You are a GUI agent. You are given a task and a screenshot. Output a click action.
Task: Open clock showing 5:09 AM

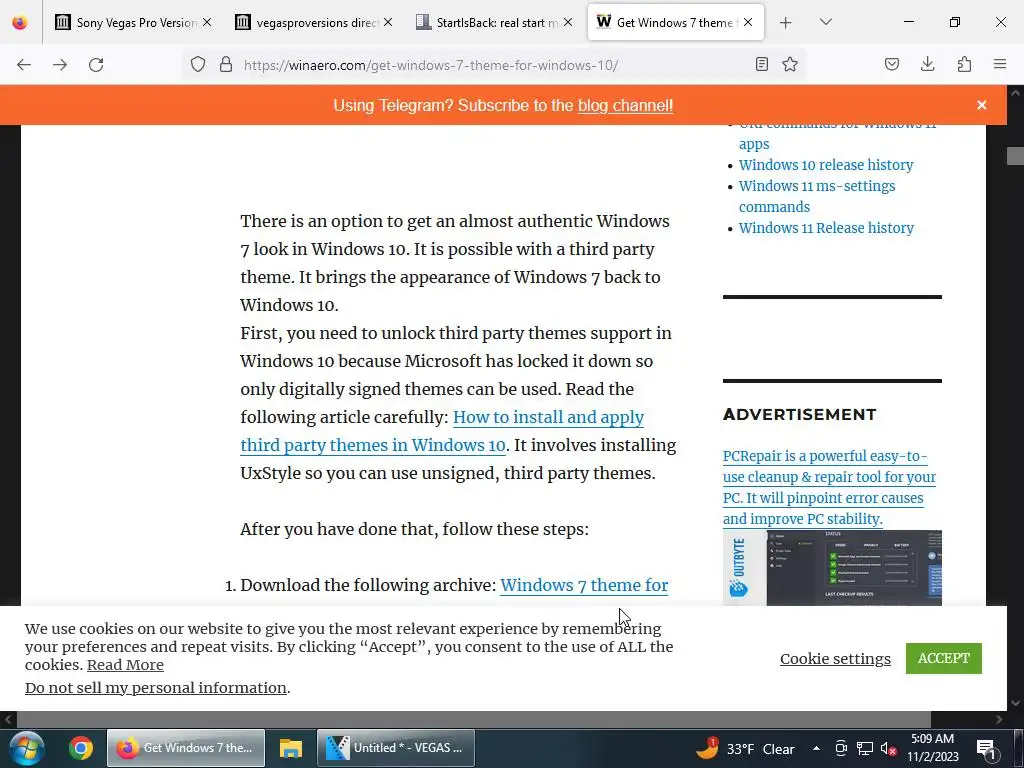point(933,748)
